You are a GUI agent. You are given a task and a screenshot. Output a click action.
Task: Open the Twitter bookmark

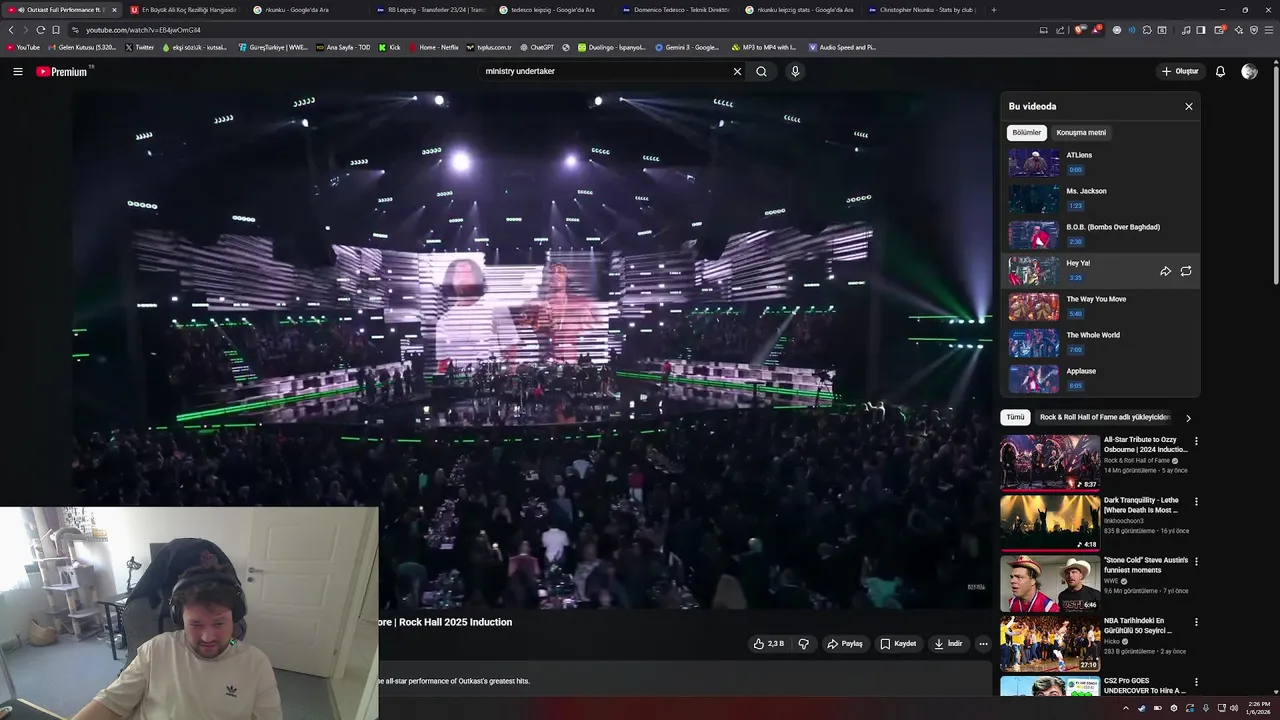pos(140,47)
